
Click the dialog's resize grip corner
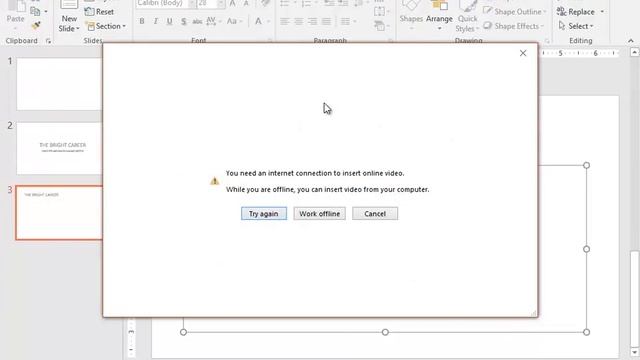pos(533,313)
